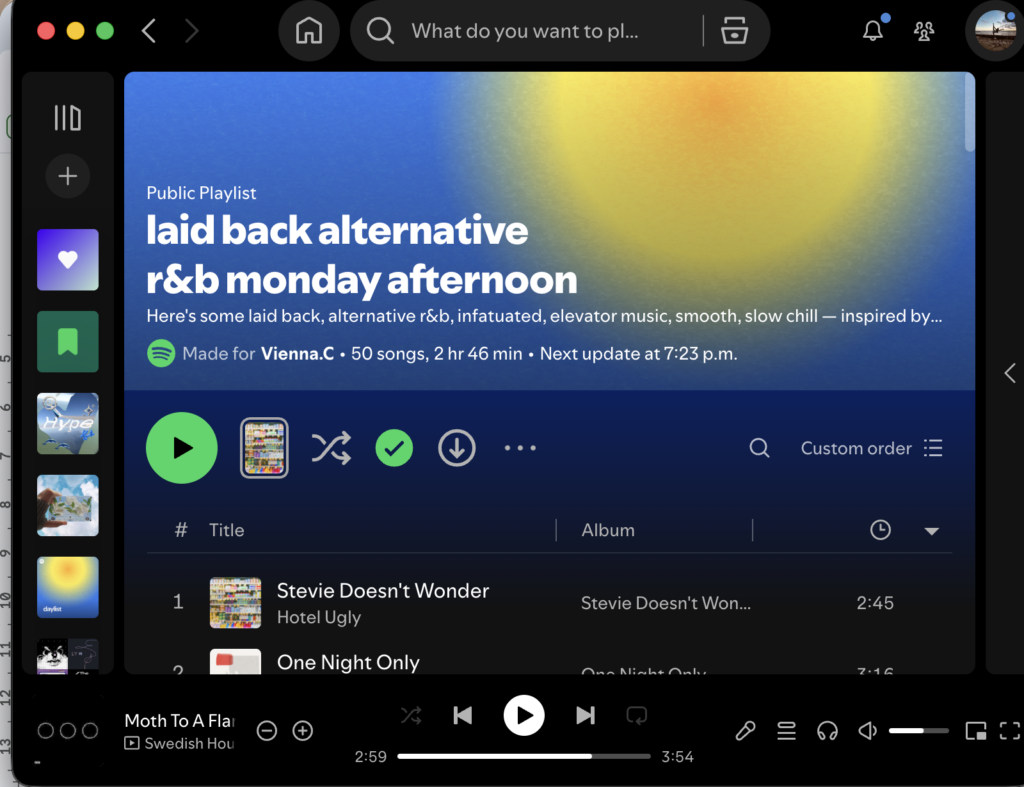Open the bottom sidebar collage playlist thumbnail
Viewport: 1024px width, 787px height.
(x=68, y=656)
